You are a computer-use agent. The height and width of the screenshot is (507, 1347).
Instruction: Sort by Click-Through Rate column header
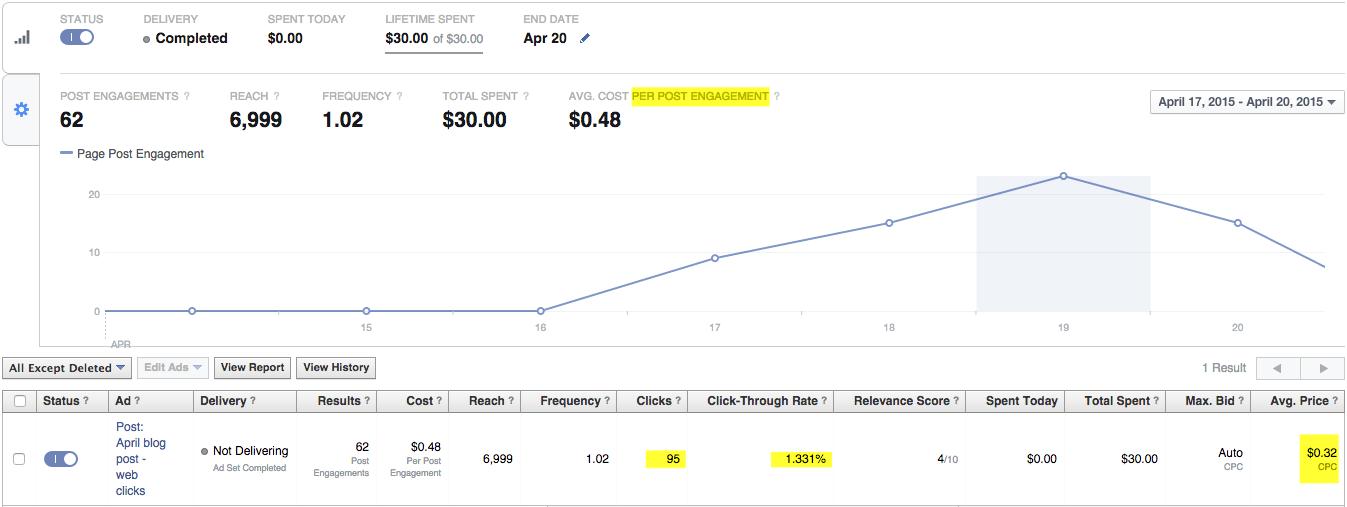pos(762,401)
